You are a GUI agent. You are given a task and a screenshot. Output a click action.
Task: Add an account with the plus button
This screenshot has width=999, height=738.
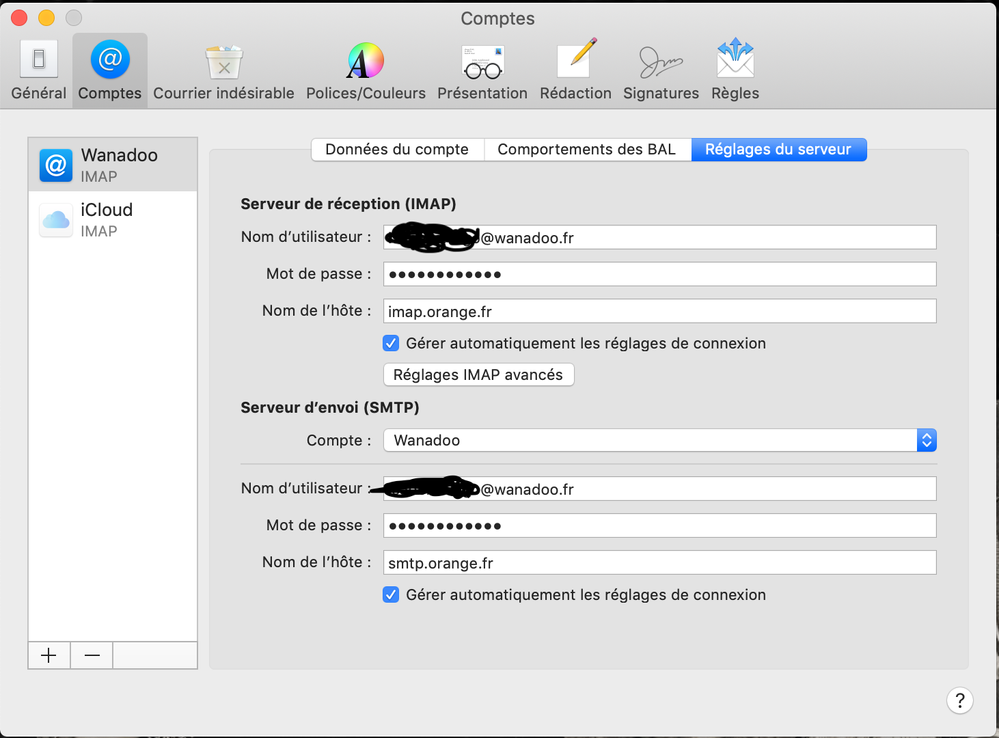click(x=49, y=655)
